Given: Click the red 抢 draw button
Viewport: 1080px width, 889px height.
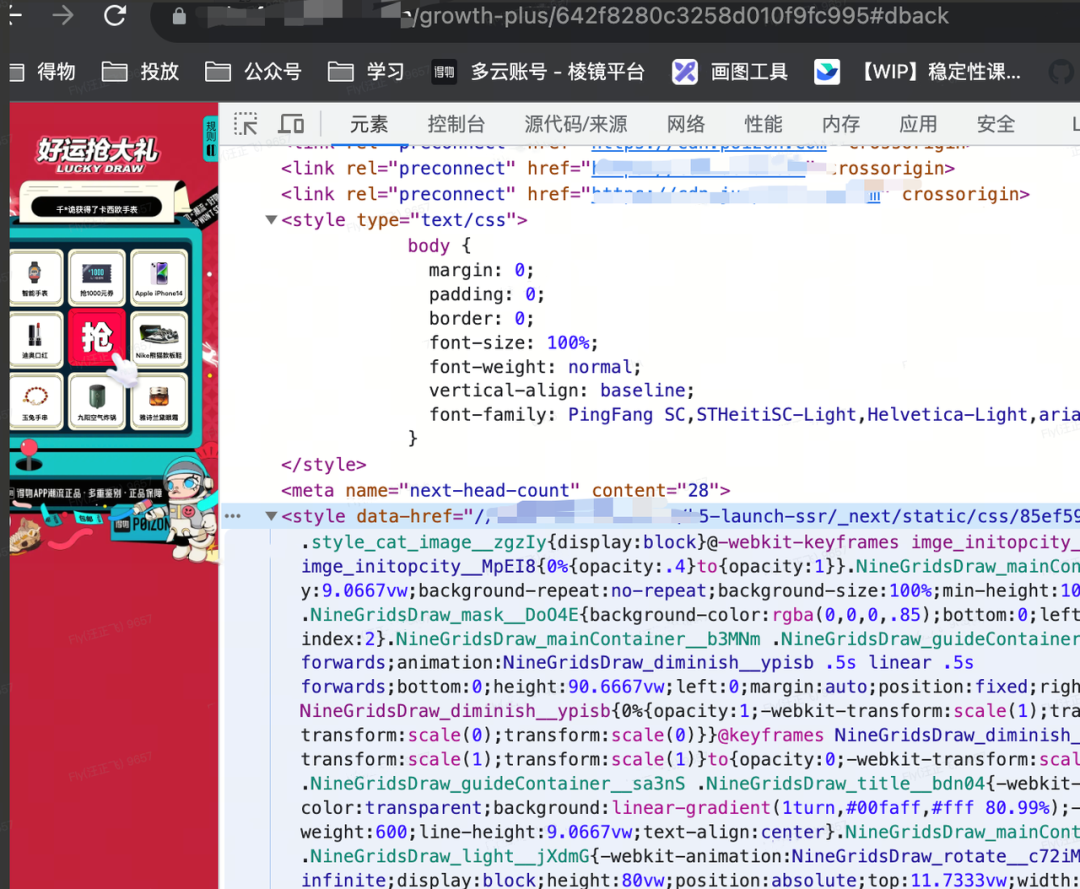Looking at the screenshot, I should point(97,339).
